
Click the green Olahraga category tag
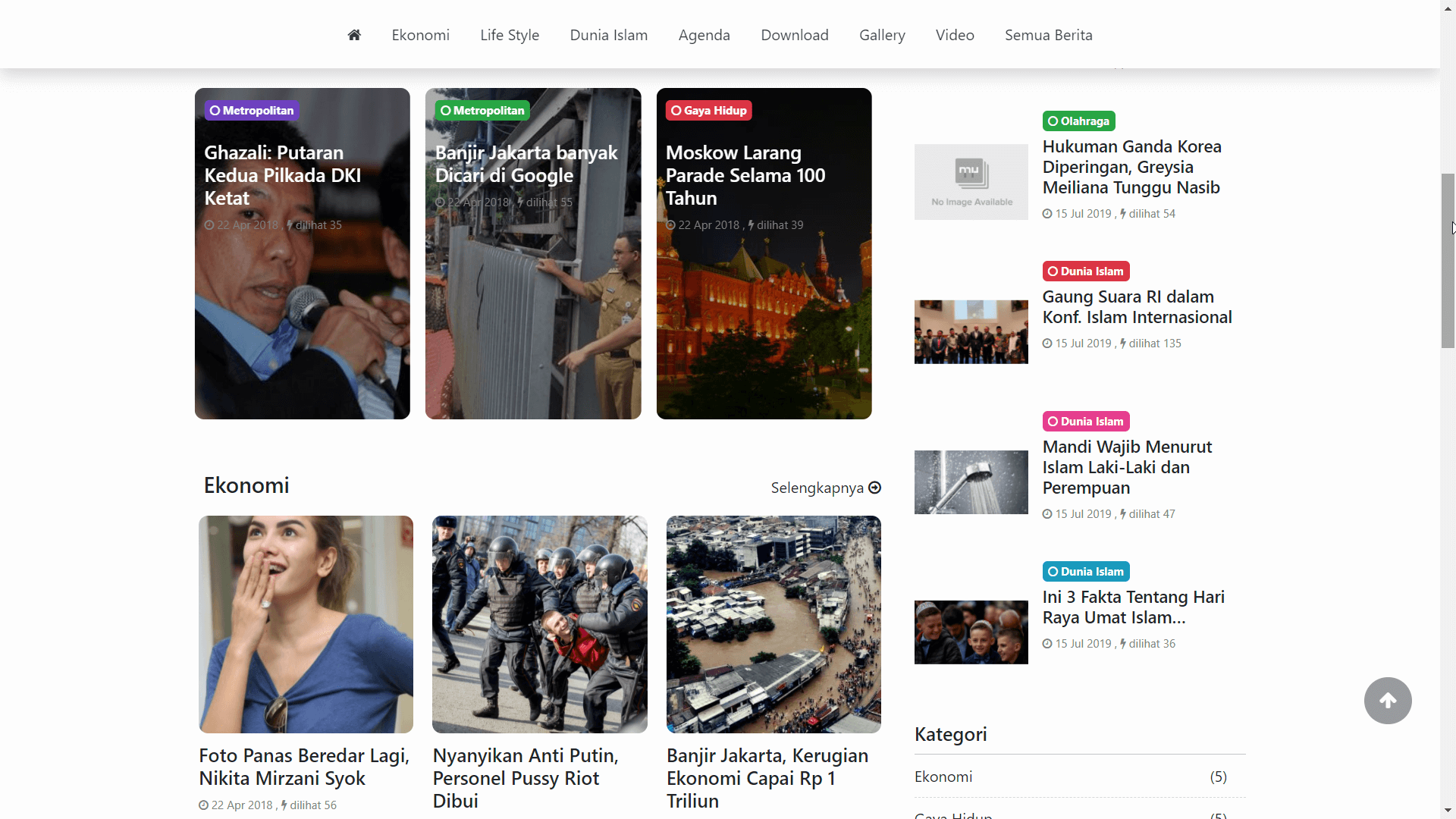coord(1078,121)
